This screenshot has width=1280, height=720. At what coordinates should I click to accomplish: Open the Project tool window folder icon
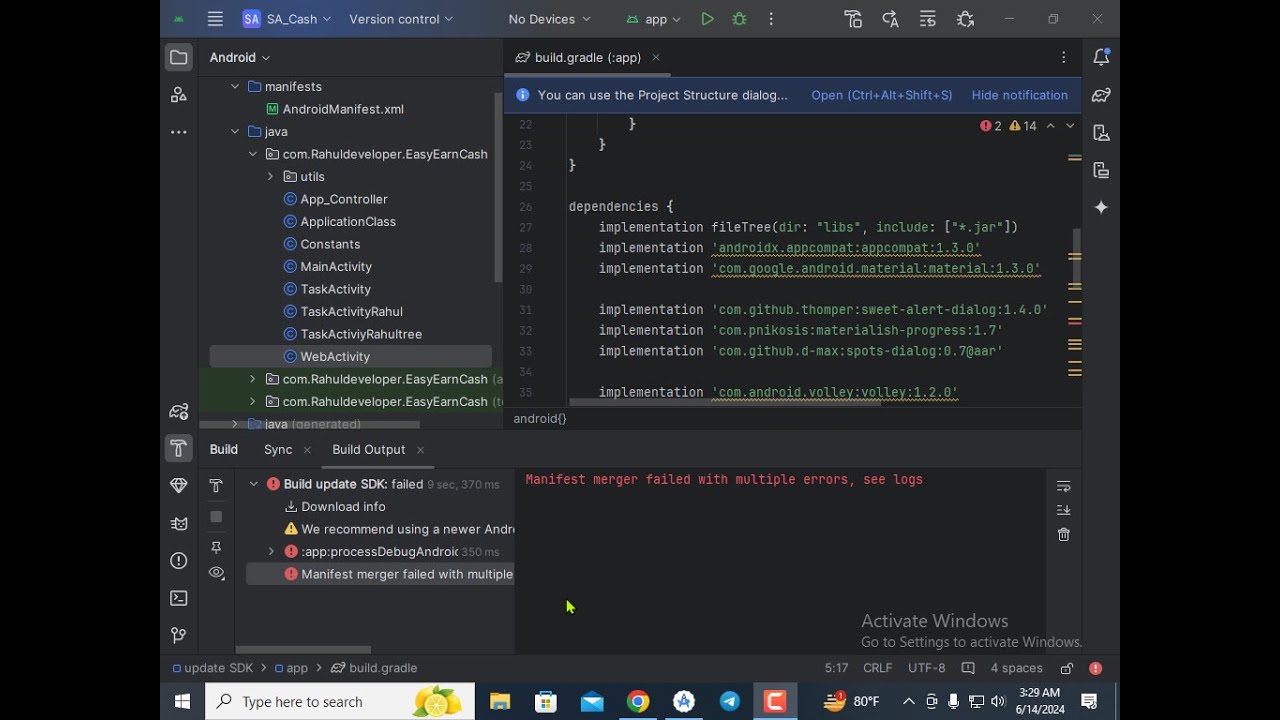pos(179,57)
